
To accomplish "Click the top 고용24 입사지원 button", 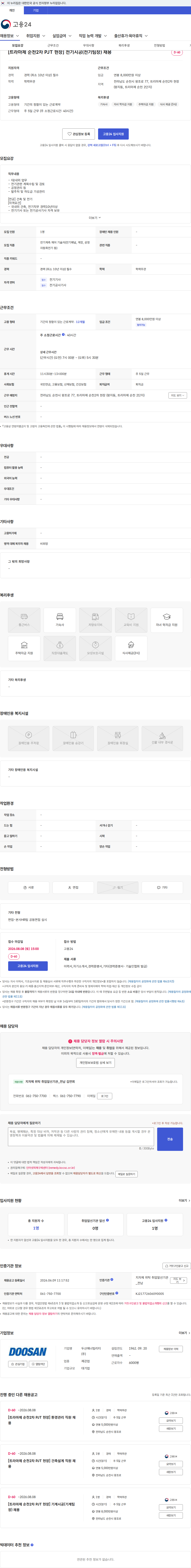I will [113, 134].
